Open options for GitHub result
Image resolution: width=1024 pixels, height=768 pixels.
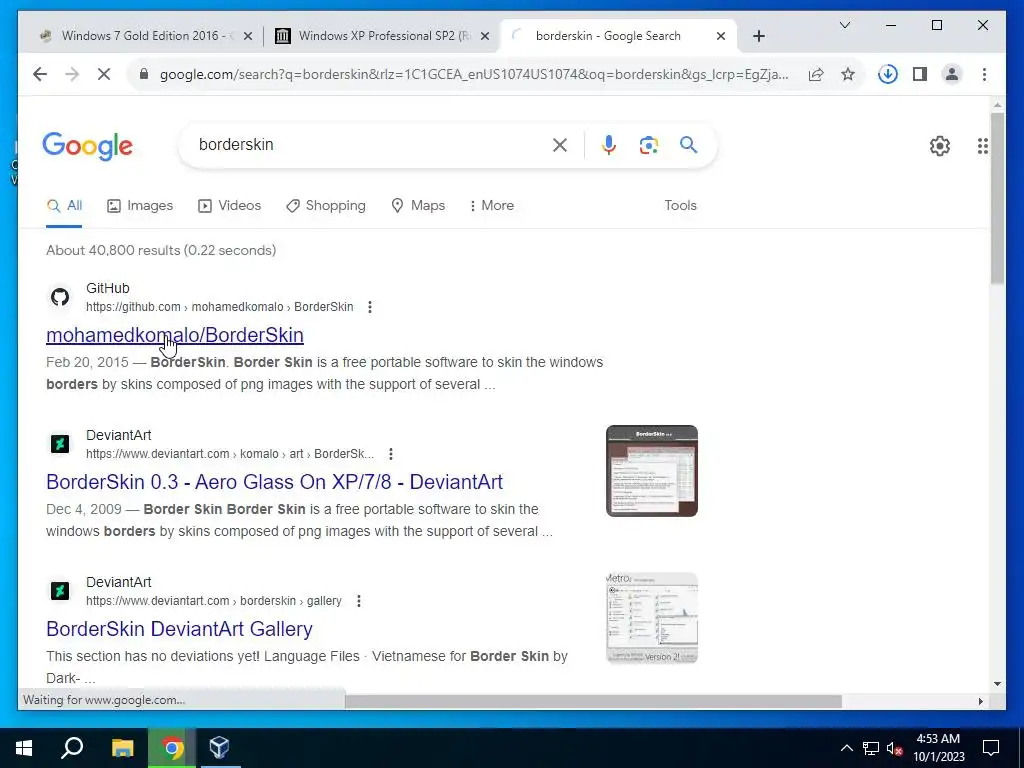click(370, 307)
